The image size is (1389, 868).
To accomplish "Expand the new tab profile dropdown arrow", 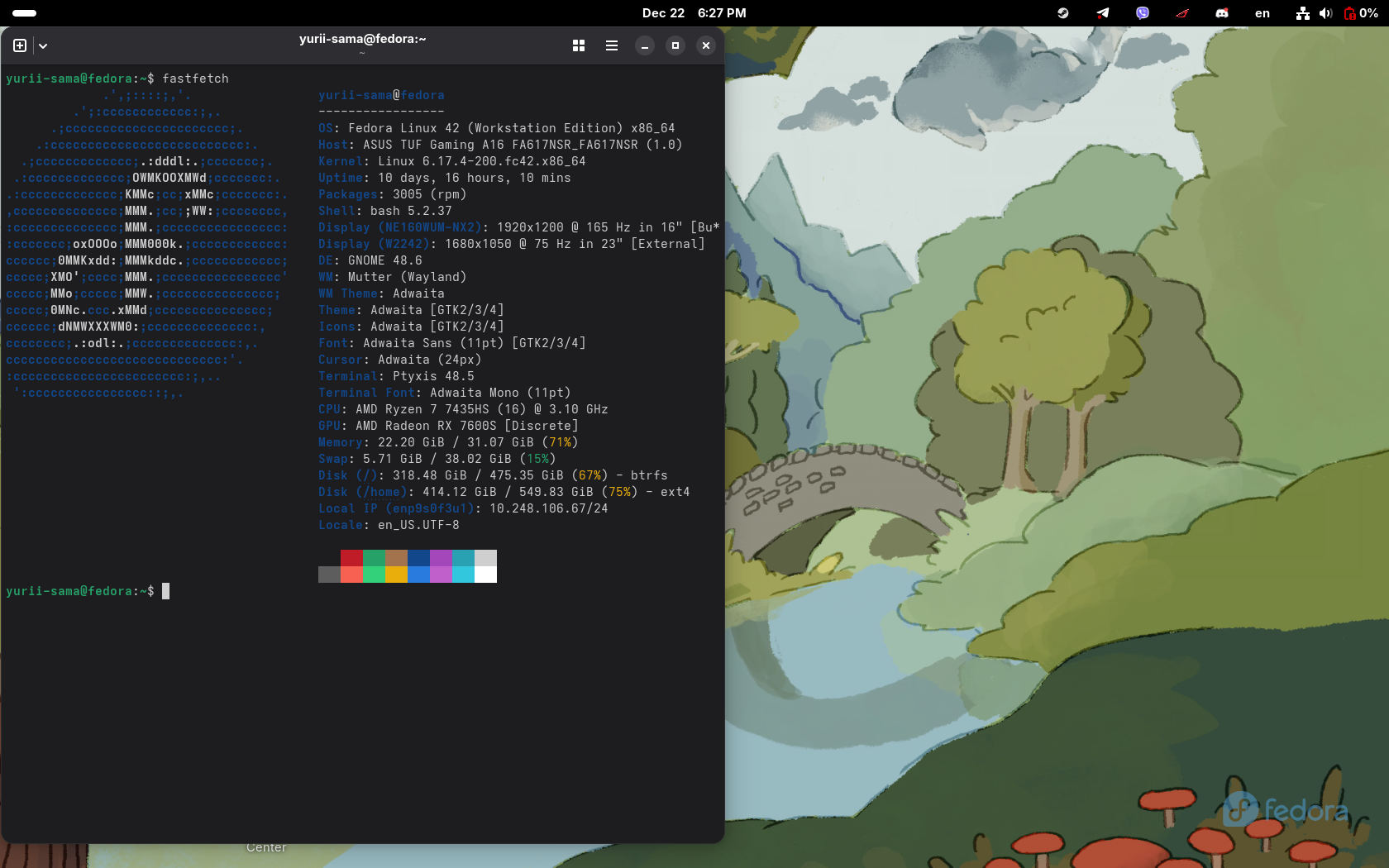I will click(x=43, y=46).
